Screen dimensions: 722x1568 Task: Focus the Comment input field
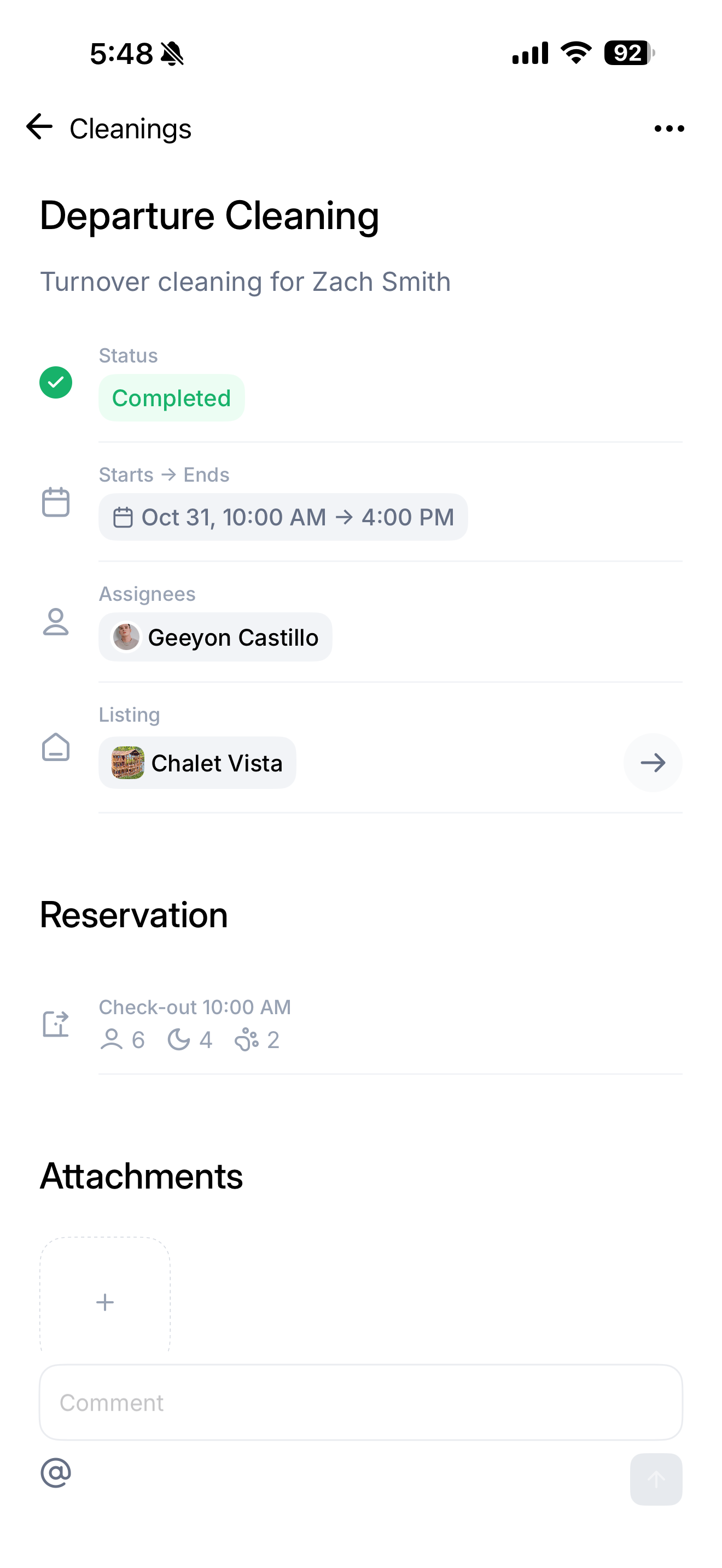coord(360,1402)
